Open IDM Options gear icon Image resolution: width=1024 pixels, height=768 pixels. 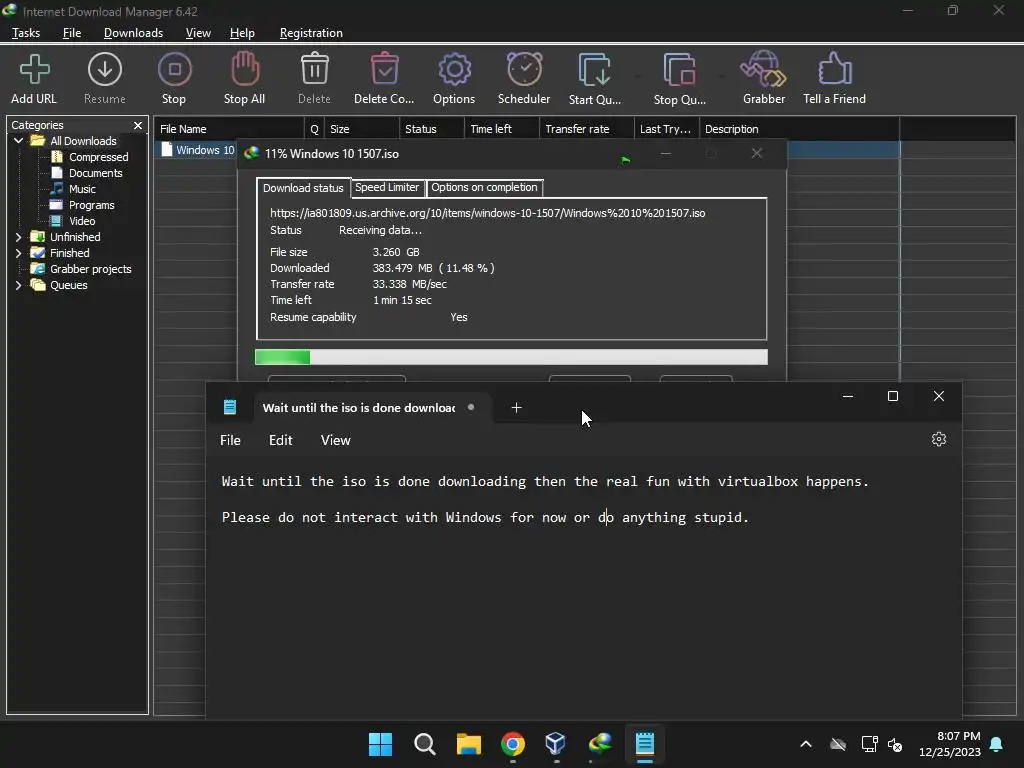[x=455, y=69]
